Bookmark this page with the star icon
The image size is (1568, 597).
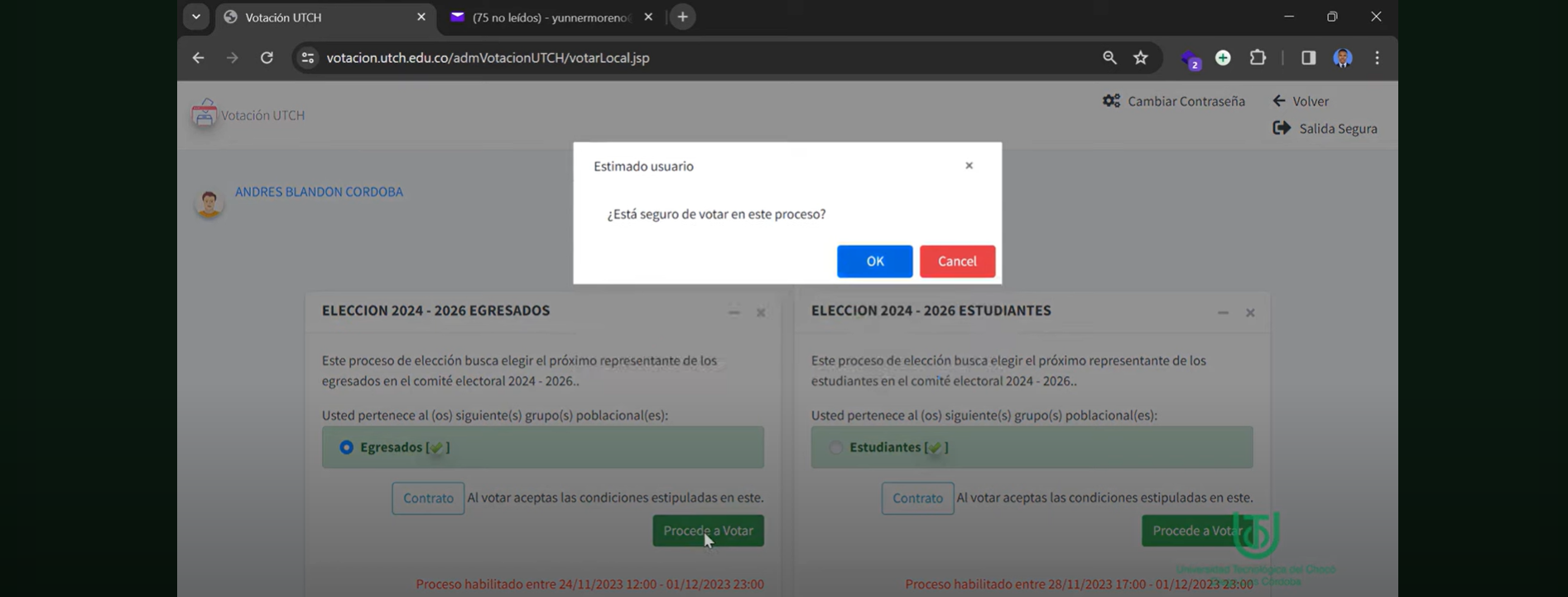[x=1141, y=58]
